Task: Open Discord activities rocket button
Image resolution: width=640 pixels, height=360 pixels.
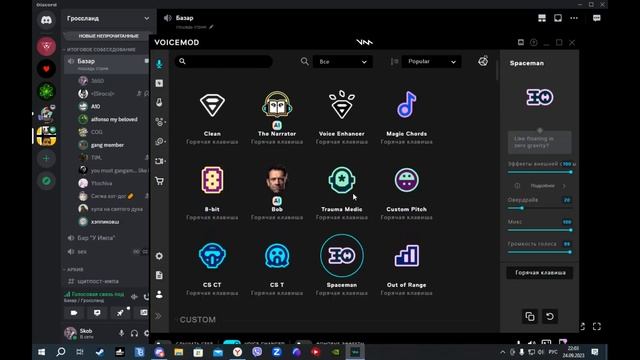Action: pos(120,313)
